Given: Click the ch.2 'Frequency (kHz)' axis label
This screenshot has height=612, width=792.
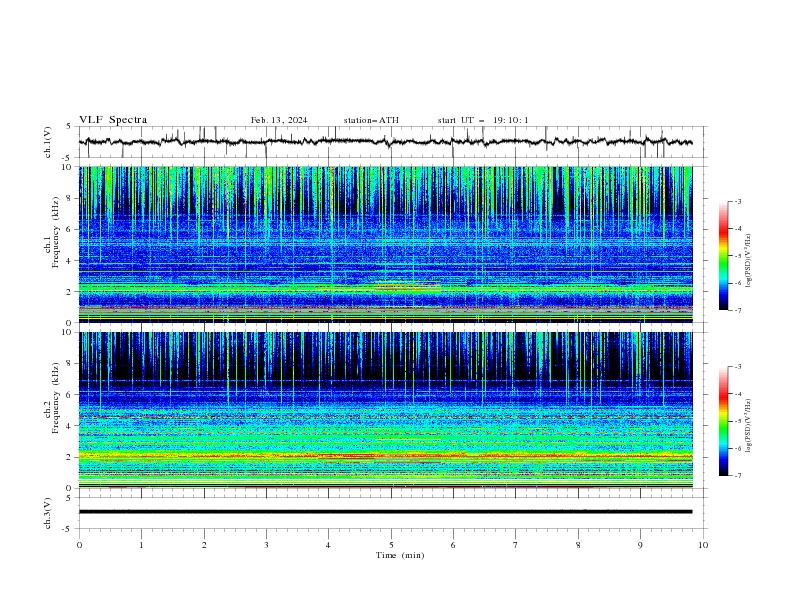Looking at the screenshot, I should pos(56,398).
